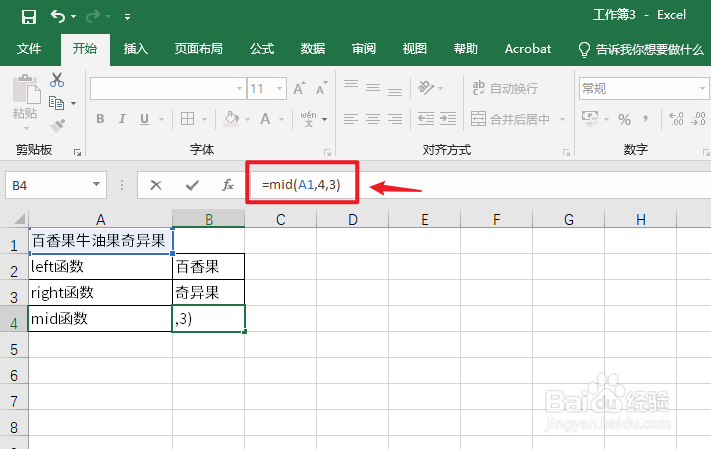The image size is (711, 449).
Task: Click the 粘贴 paste button
Action: click(x=25, y=101)
